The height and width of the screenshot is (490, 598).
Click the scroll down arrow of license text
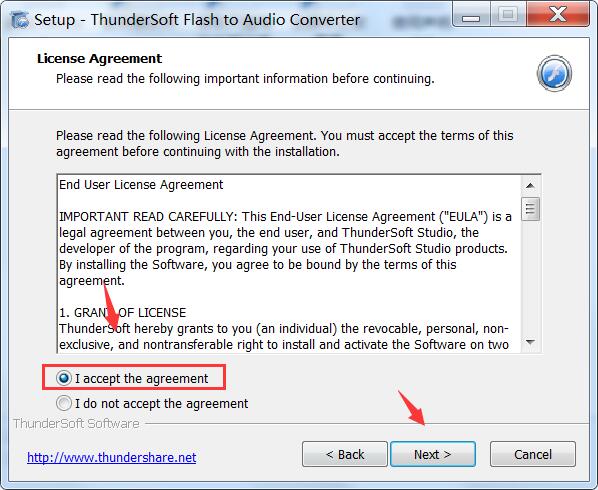(530, 342)
